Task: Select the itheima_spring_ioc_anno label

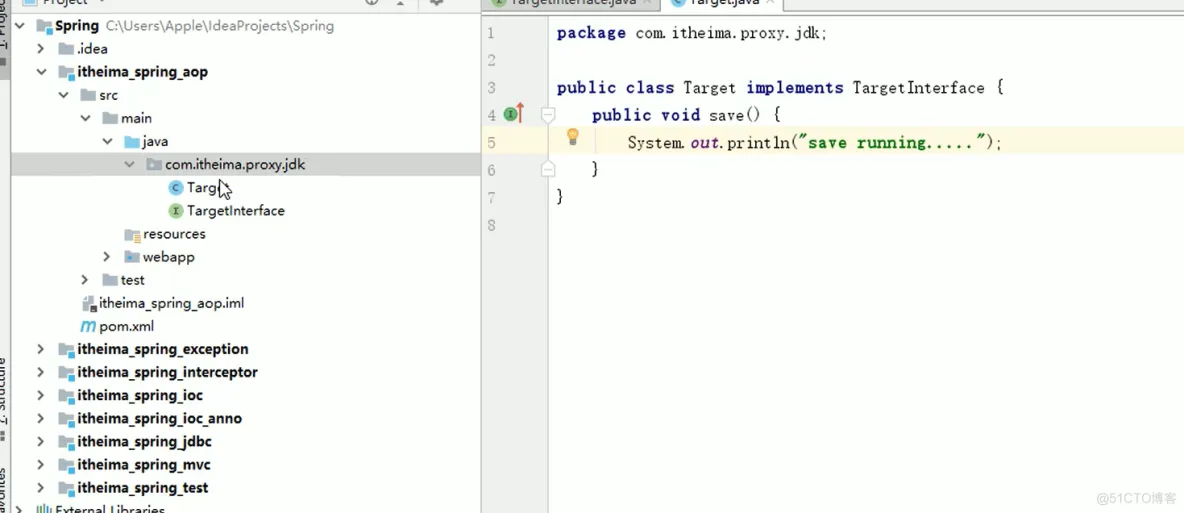Action: pyautogui.click(x=159, y=419)
